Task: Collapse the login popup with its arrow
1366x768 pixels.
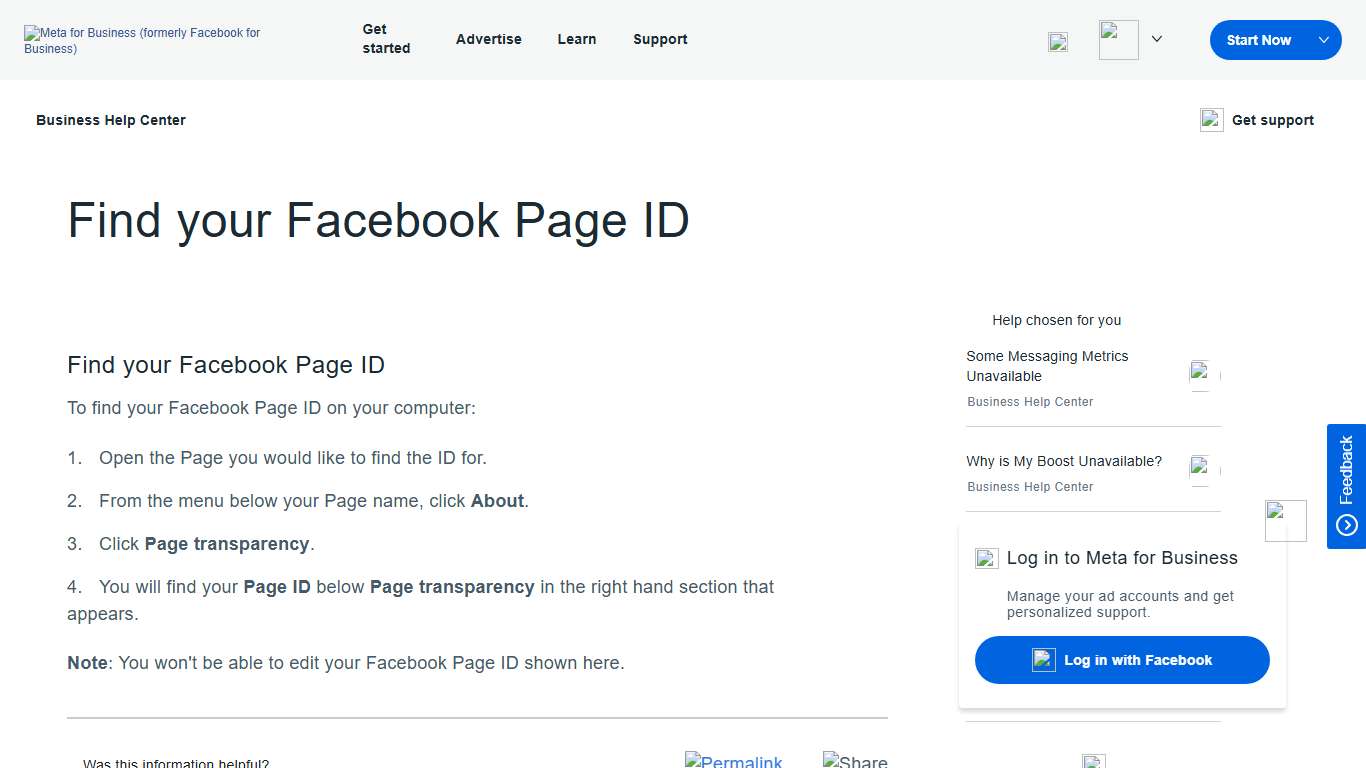Action: (x=1285, y=520)
